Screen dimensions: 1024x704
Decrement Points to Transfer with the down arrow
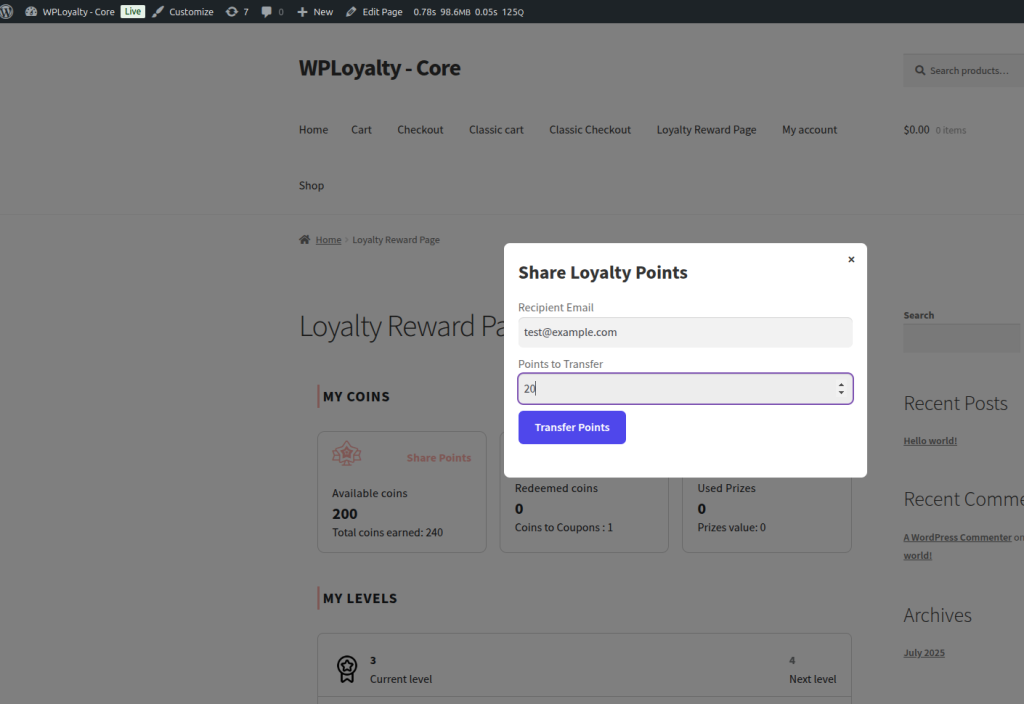click(x=841, y=393)
